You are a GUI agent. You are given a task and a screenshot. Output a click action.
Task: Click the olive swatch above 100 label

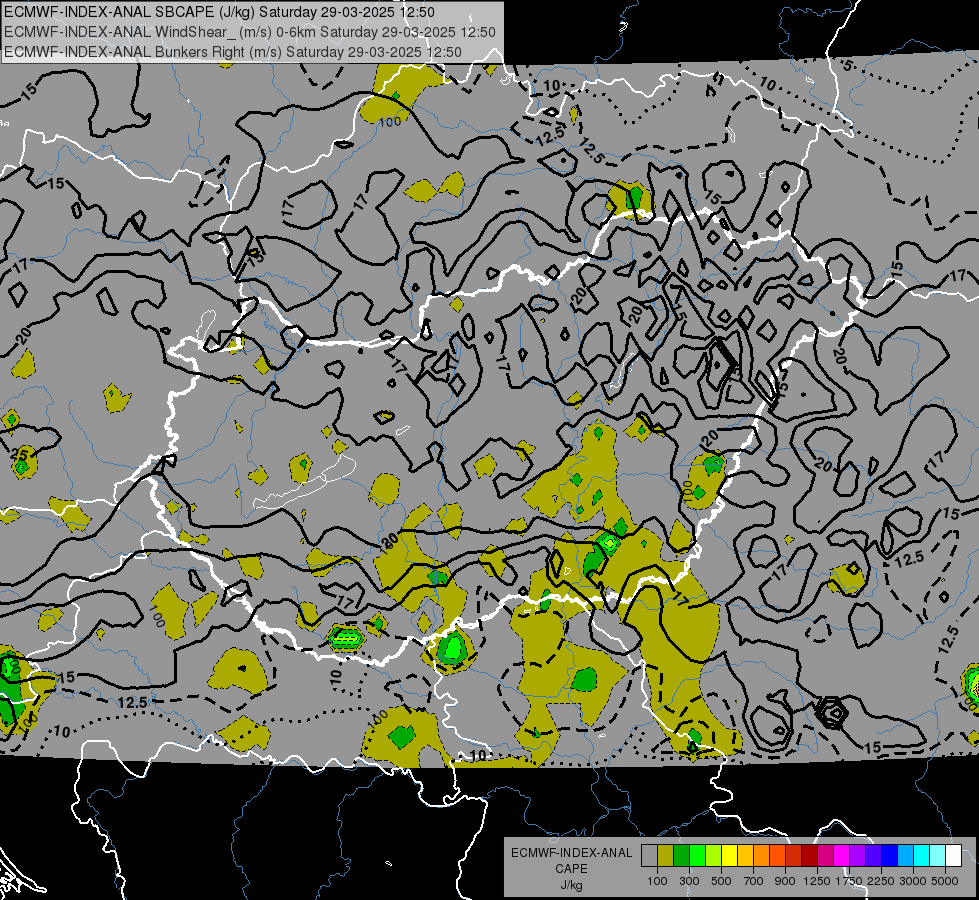[666, 856]
